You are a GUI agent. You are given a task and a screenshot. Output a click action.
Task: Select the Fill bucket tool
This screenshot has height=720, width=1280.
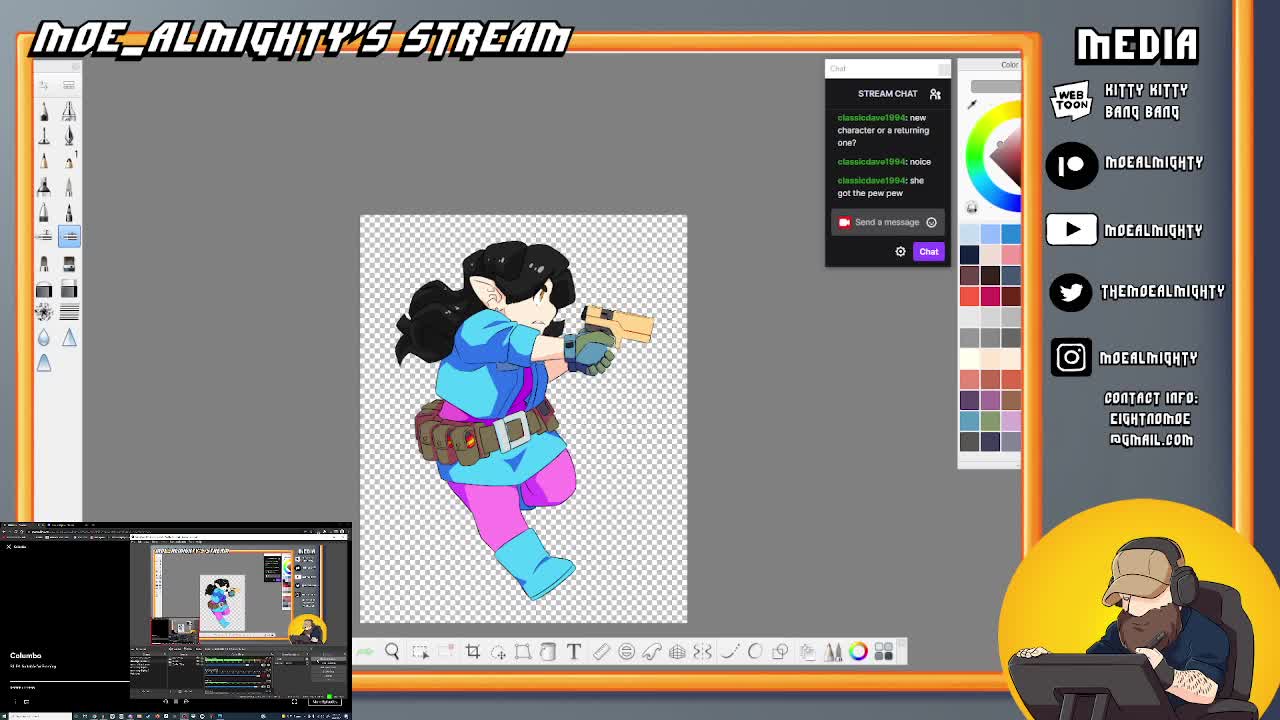click(548, 652)
